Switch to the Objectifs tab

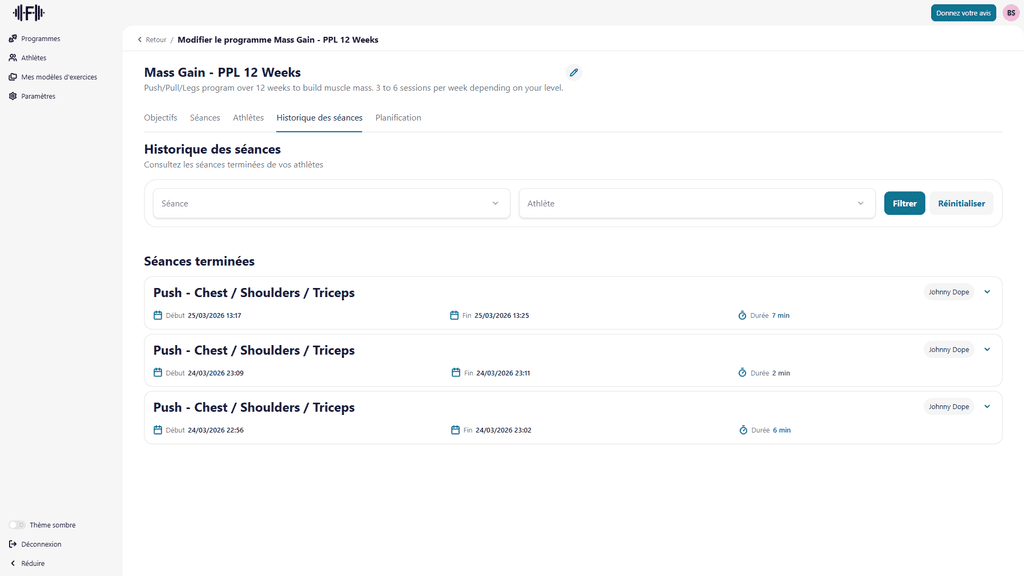(160, 118)
